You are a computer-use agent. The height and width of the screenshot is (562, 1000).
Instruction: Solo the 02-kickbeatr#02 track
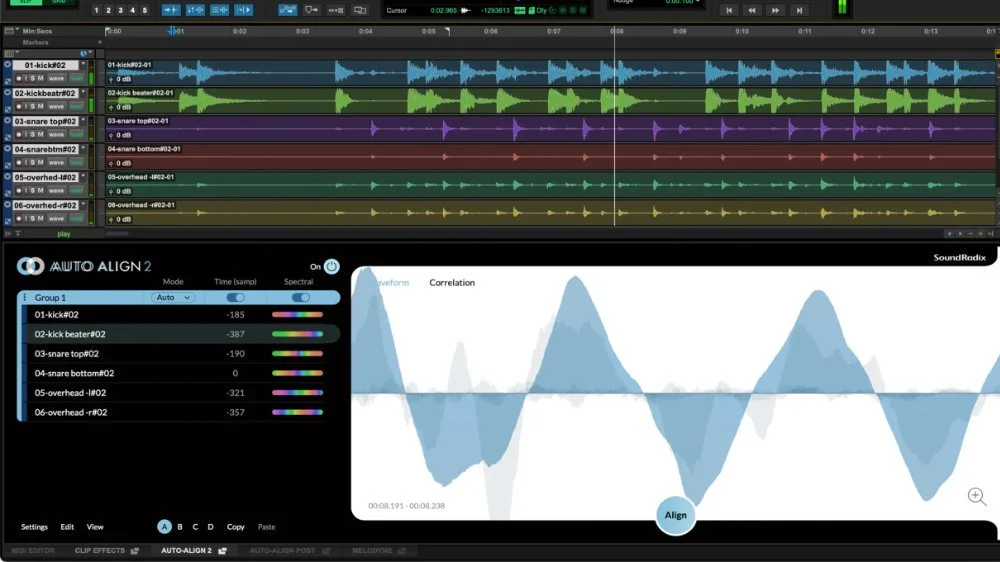[x=33, y=107]
